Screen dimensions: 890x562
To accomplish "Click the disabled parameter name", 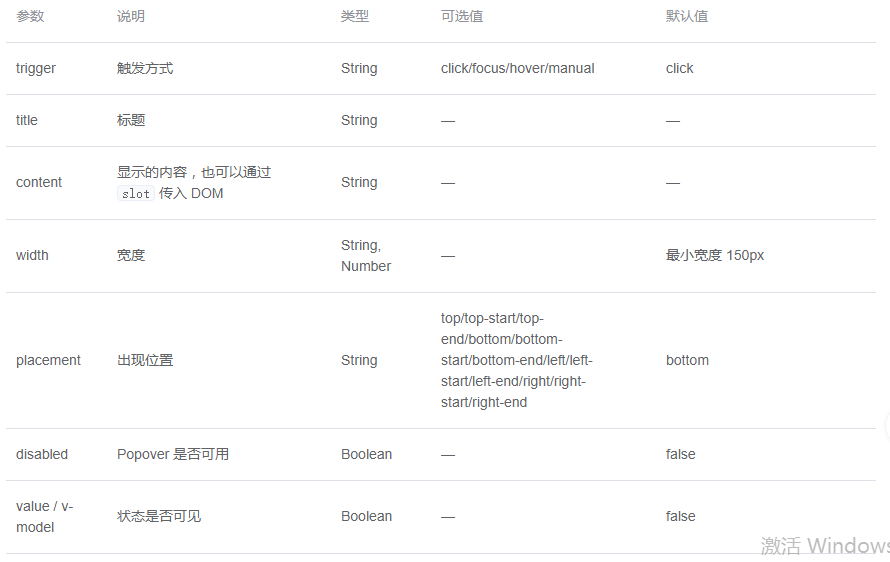I will click(x=42, y=454).
